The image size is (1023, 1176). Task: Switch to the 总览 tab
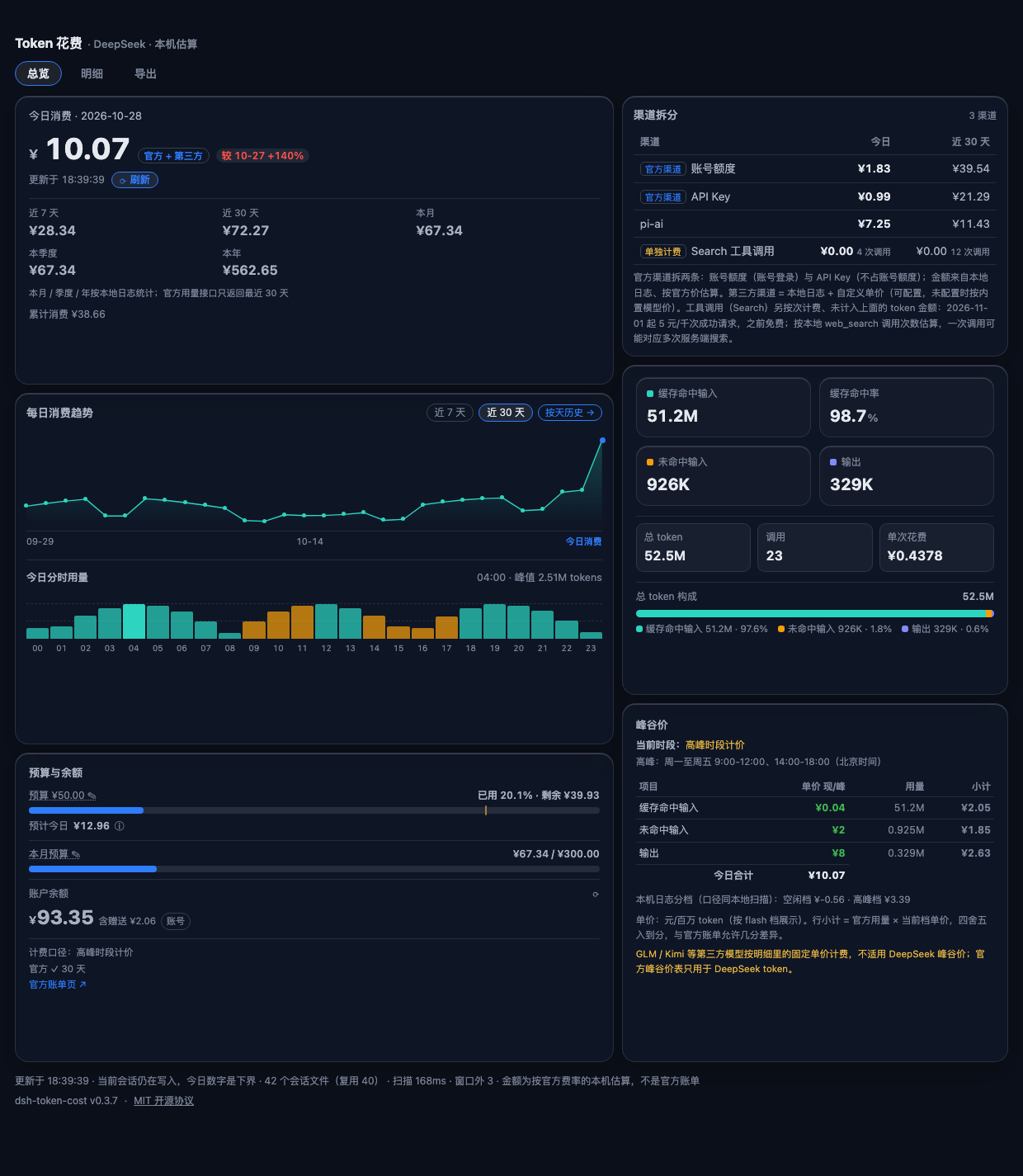click(38, 73)
